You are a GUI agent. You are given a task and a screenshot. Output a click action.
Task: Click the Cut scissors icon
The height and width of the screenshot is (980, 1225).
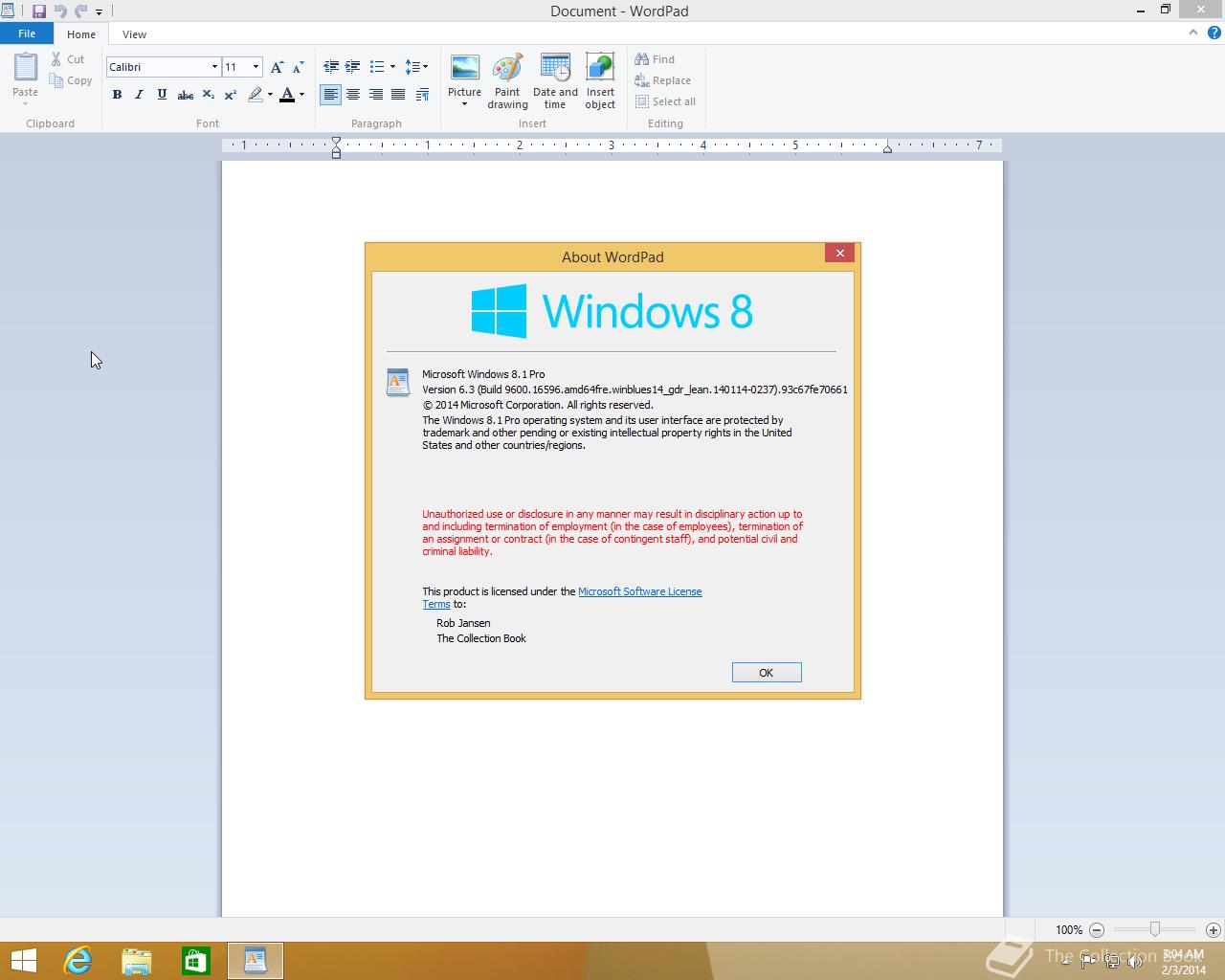(56, 59)
